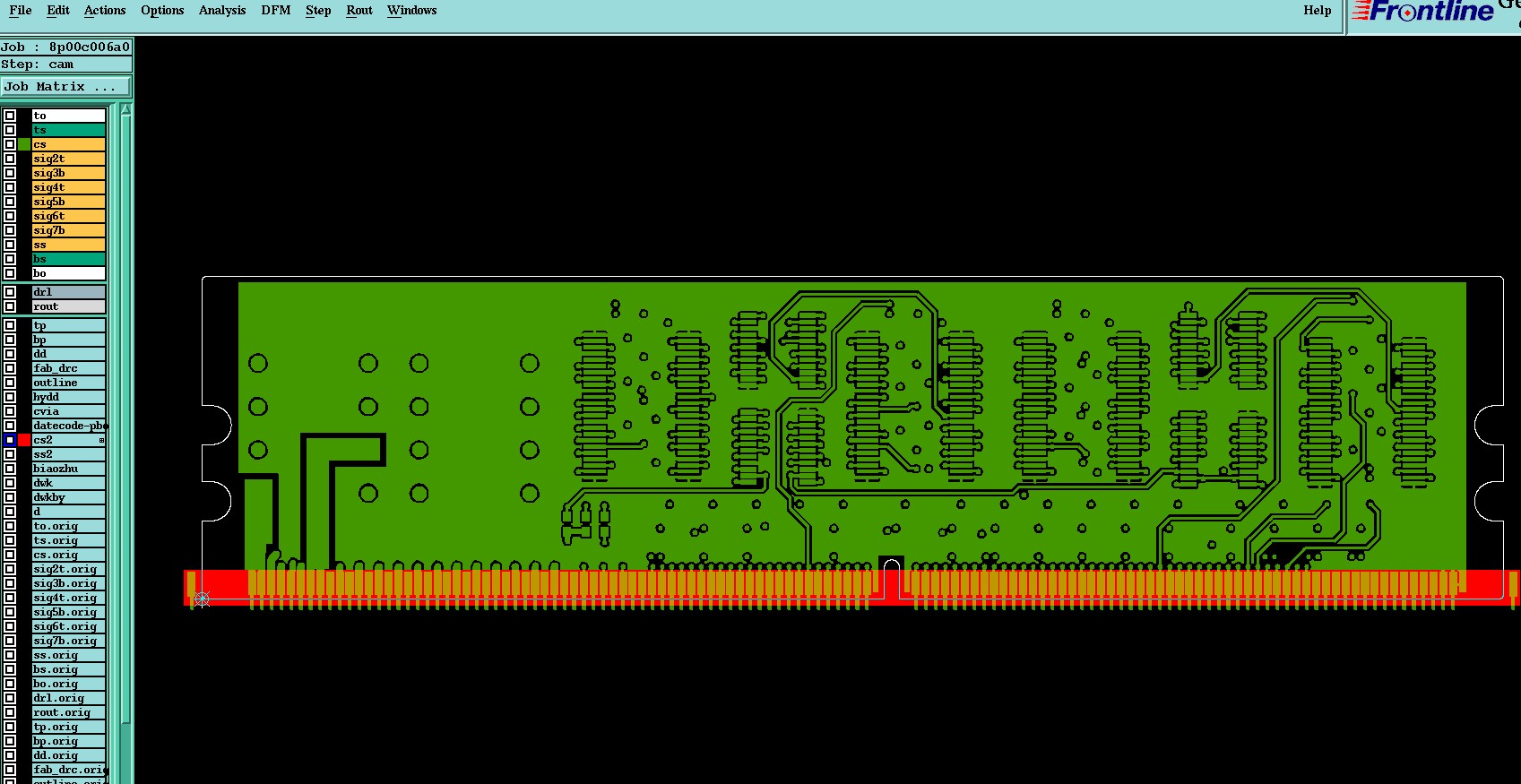Select the sig7b.orig layer row

(69, 641)
